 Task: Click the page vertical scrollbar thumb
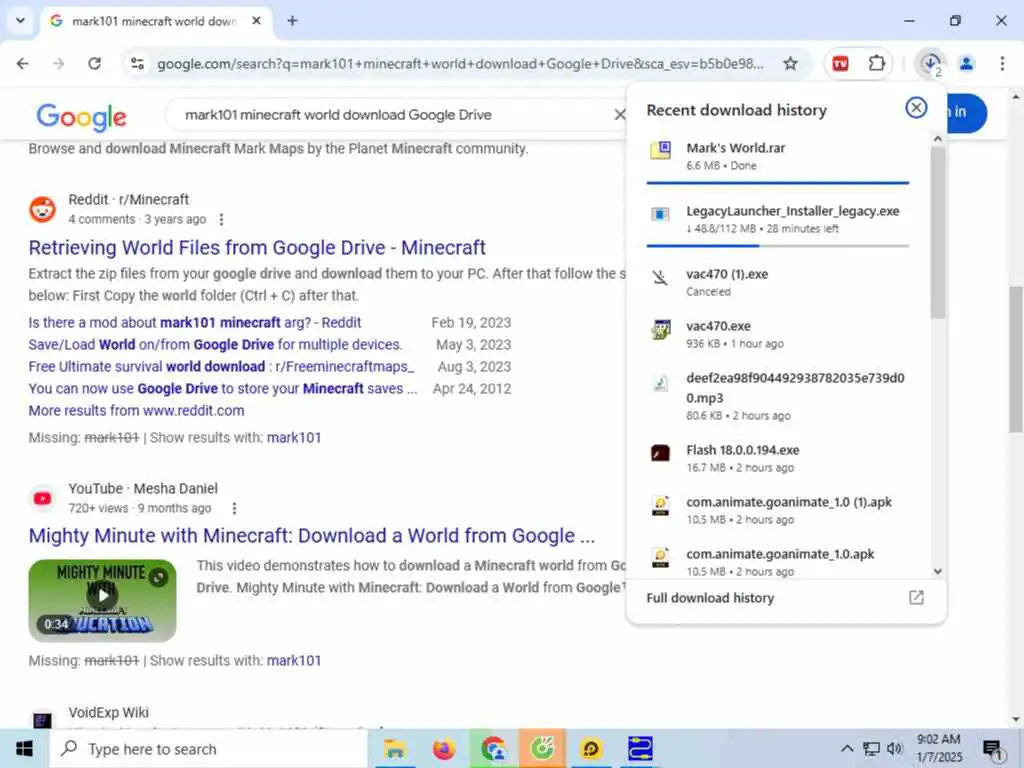click(1016, 359)
